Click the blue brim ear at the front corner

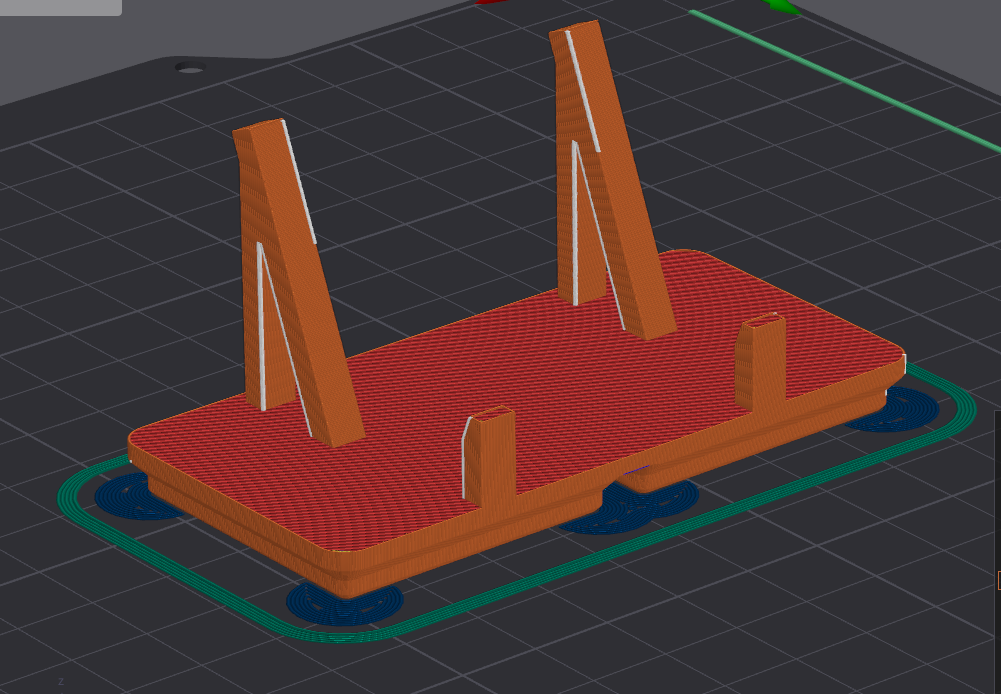point(345,605)
